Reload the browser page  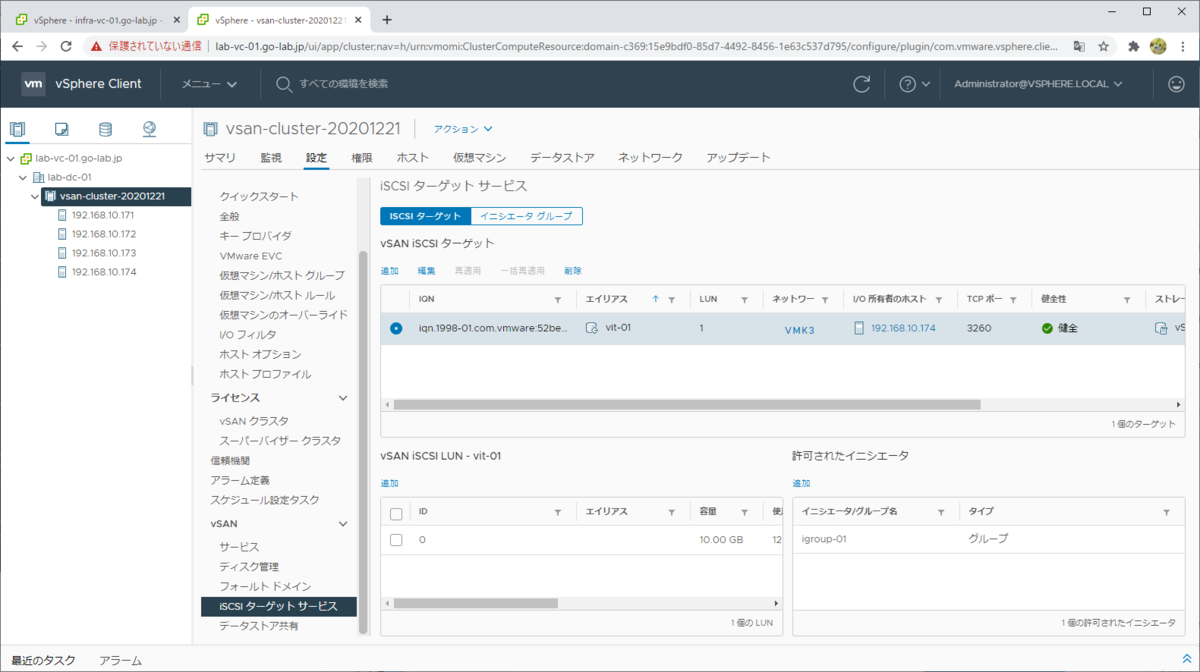point(66,46)
